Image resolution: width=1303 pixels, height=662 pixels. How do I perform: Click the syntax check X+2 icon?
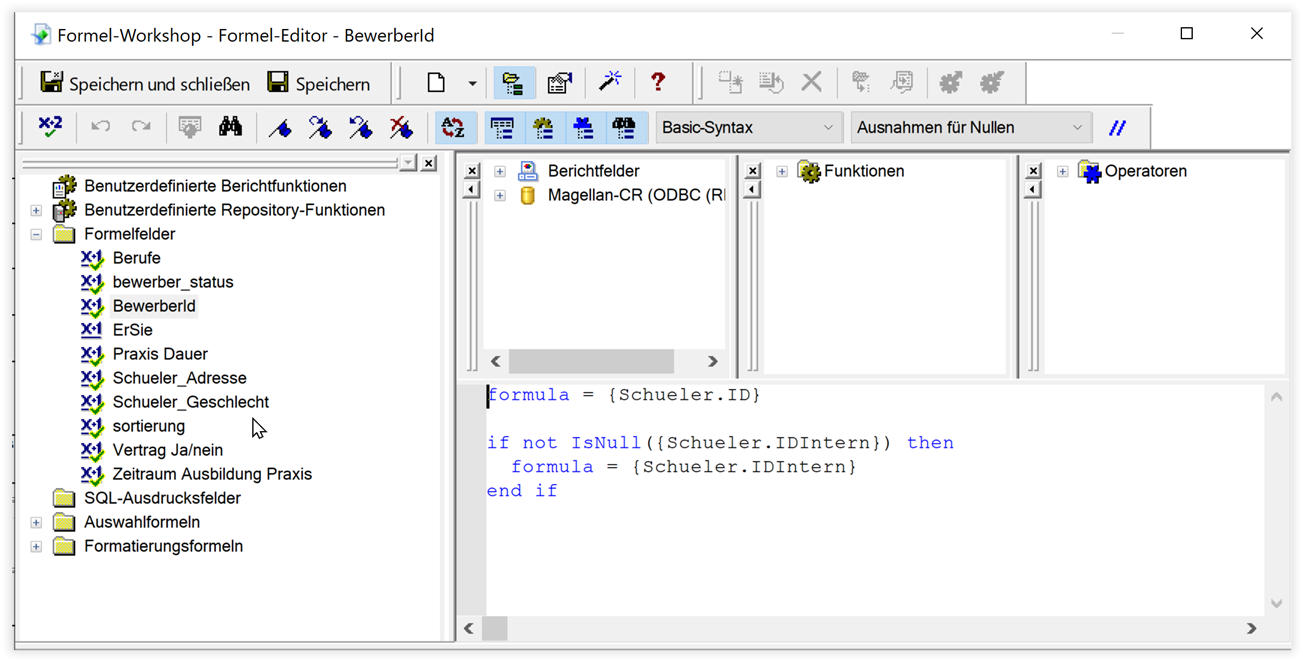pyautogui.click(x=50, y=127)
